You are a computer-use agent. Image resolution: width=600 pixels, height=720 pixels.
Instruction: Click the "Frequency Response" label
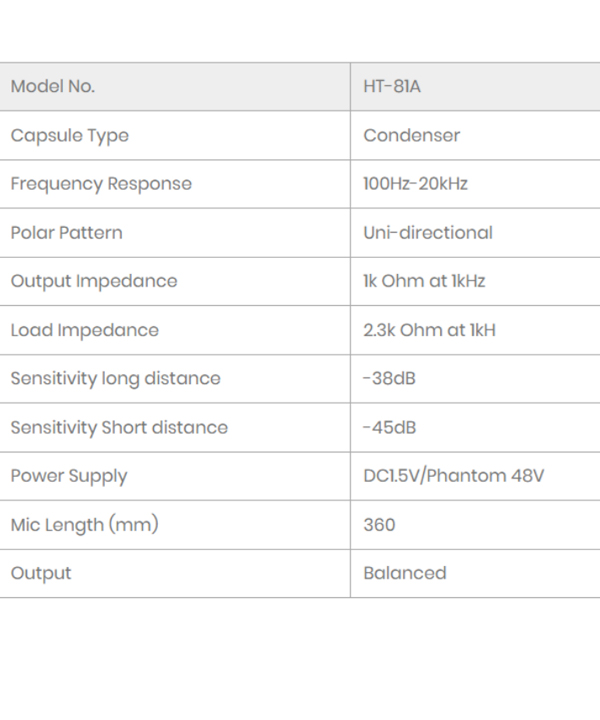[x=101, y=184]
